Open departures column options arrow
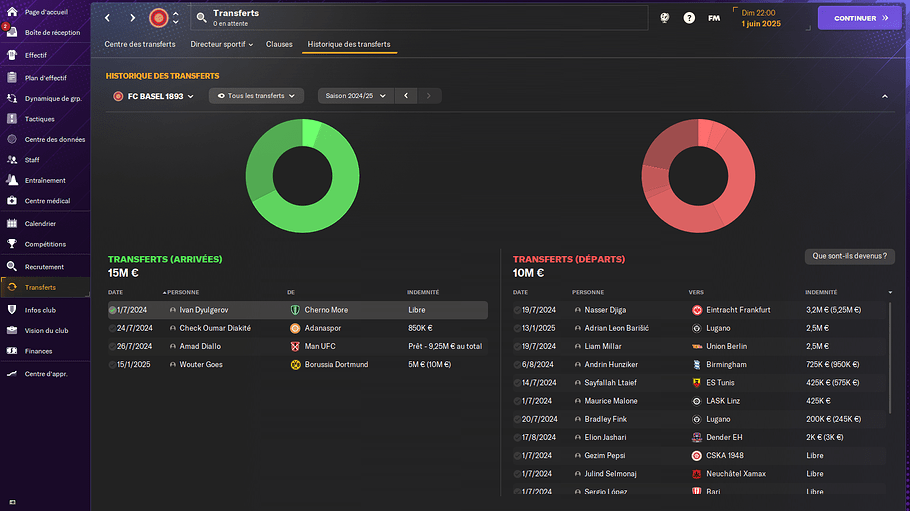This screenshot has height=511, width=910. coord(890,292)
